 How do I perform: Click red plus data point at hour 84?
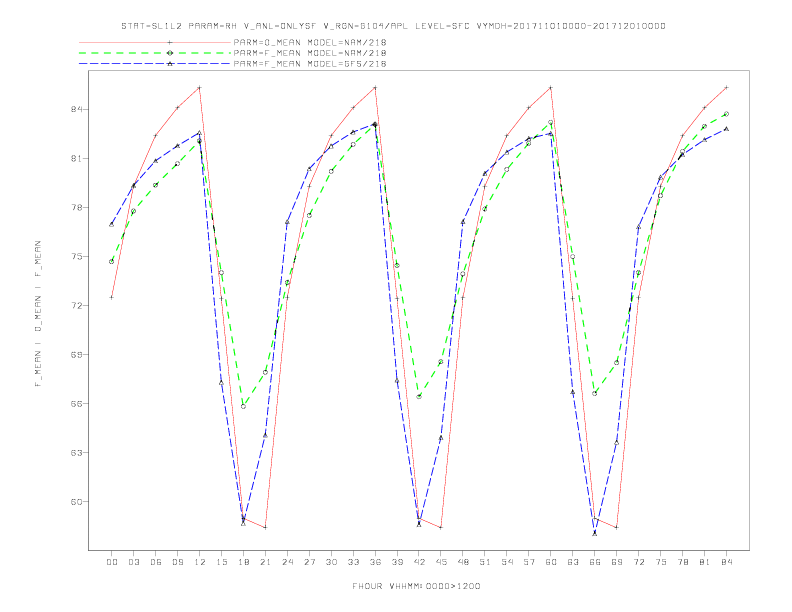[x=726, y=87]
